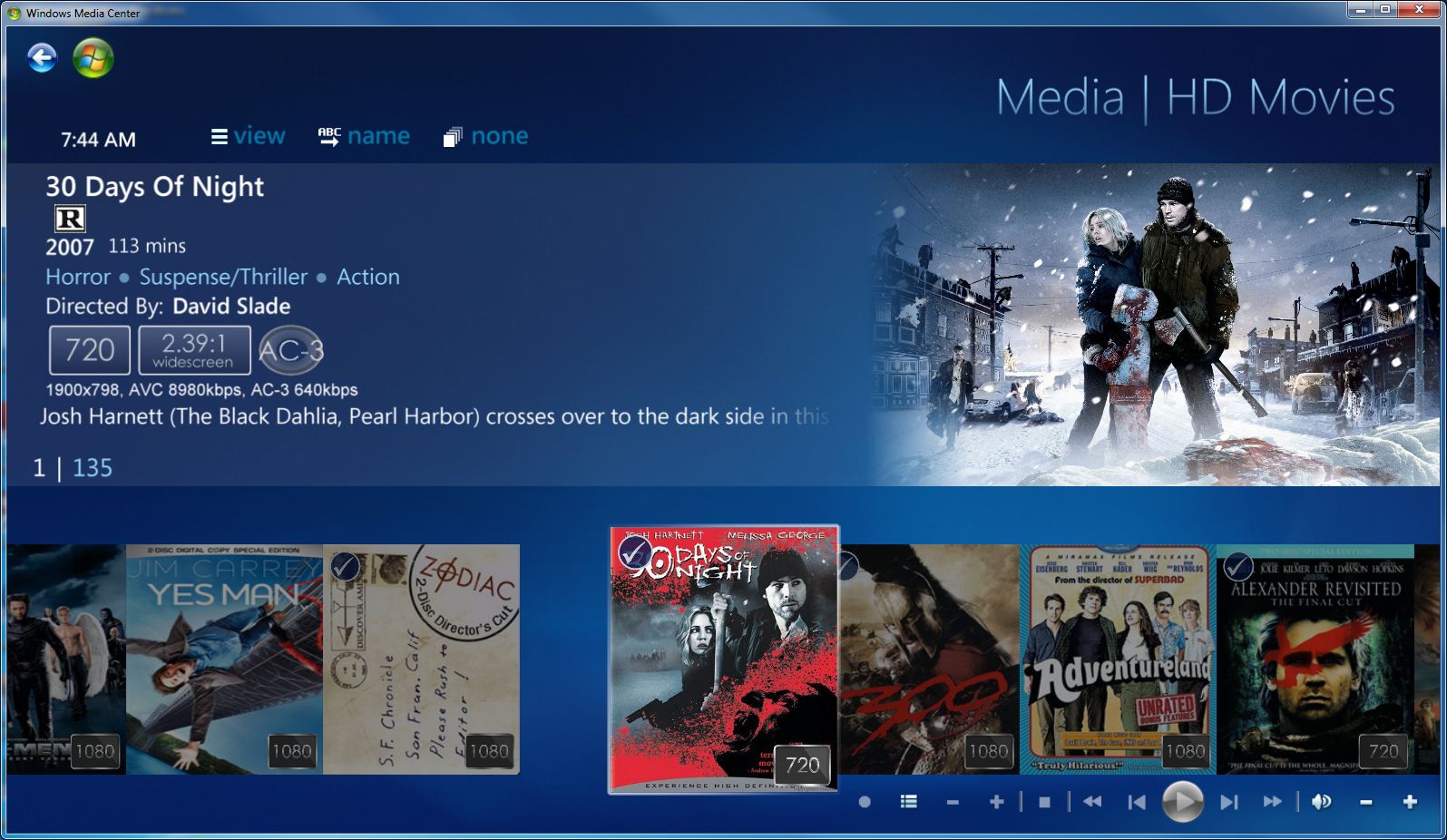
Task: Raise volume with the rightmost plus button
Action: click(1410, 802)
